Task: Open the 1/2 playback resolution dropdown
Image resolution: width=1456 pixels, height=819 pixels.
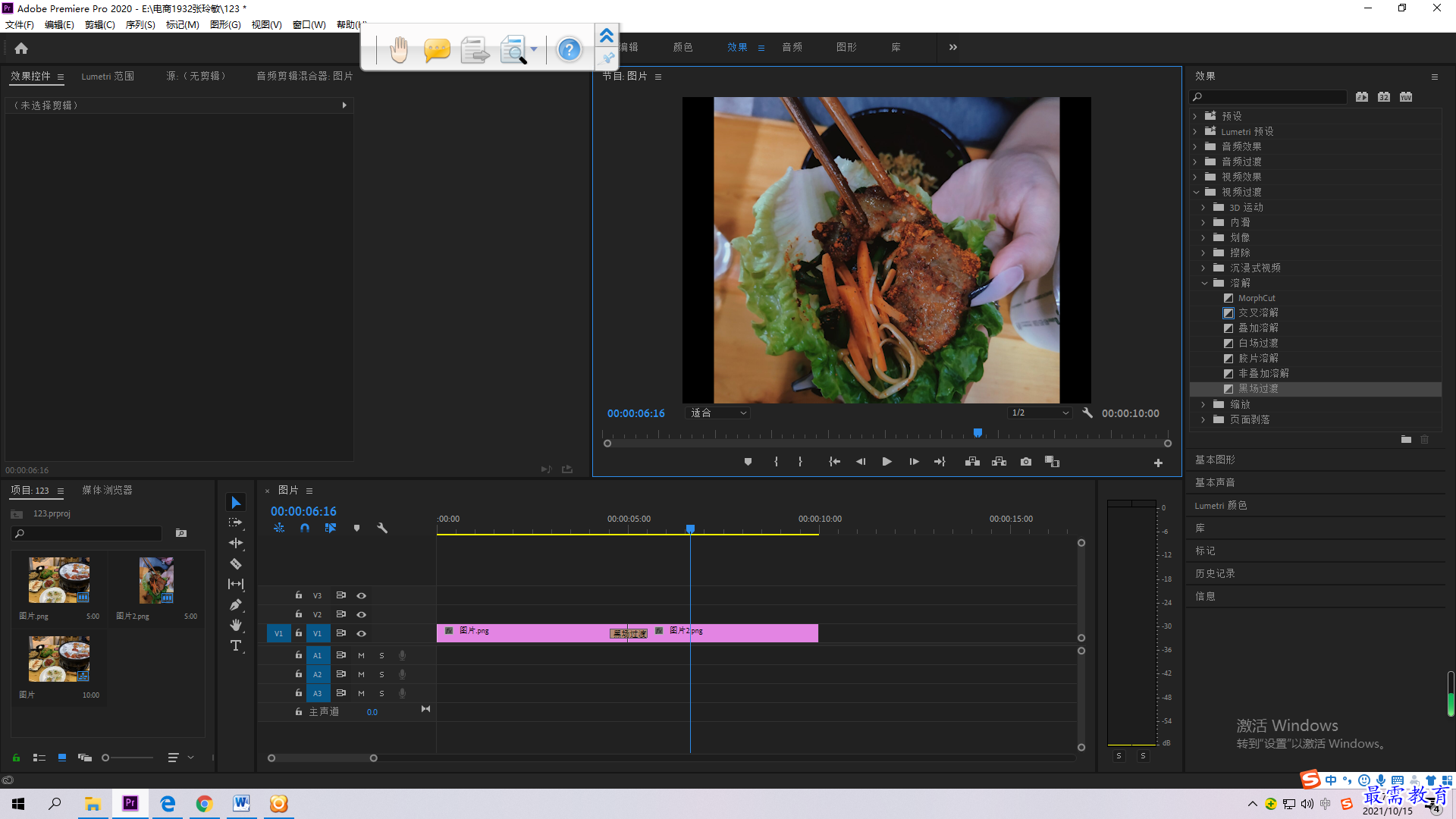Action: point(1040,413)
